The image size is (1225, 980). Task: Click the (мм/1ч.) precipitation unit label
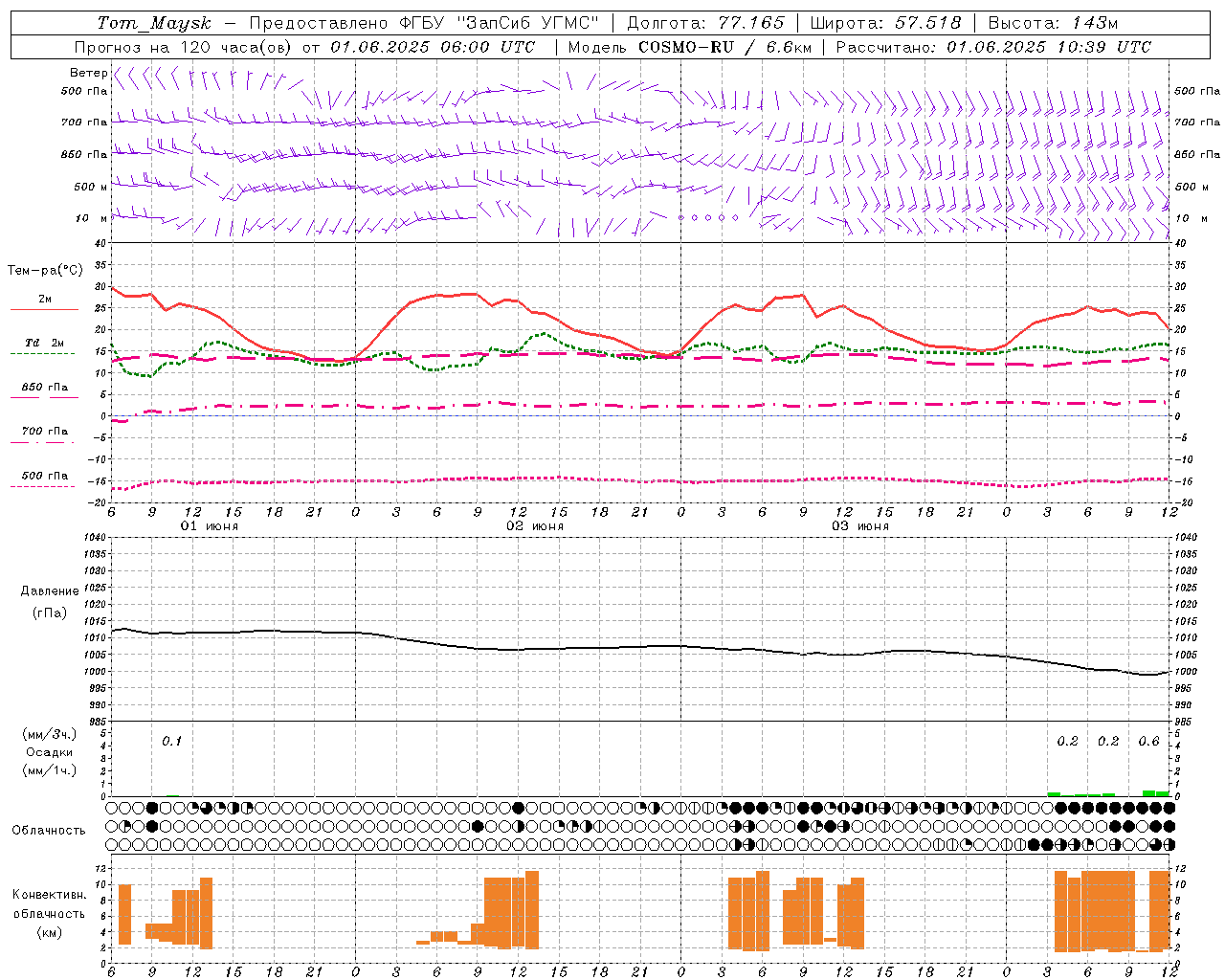49,770
